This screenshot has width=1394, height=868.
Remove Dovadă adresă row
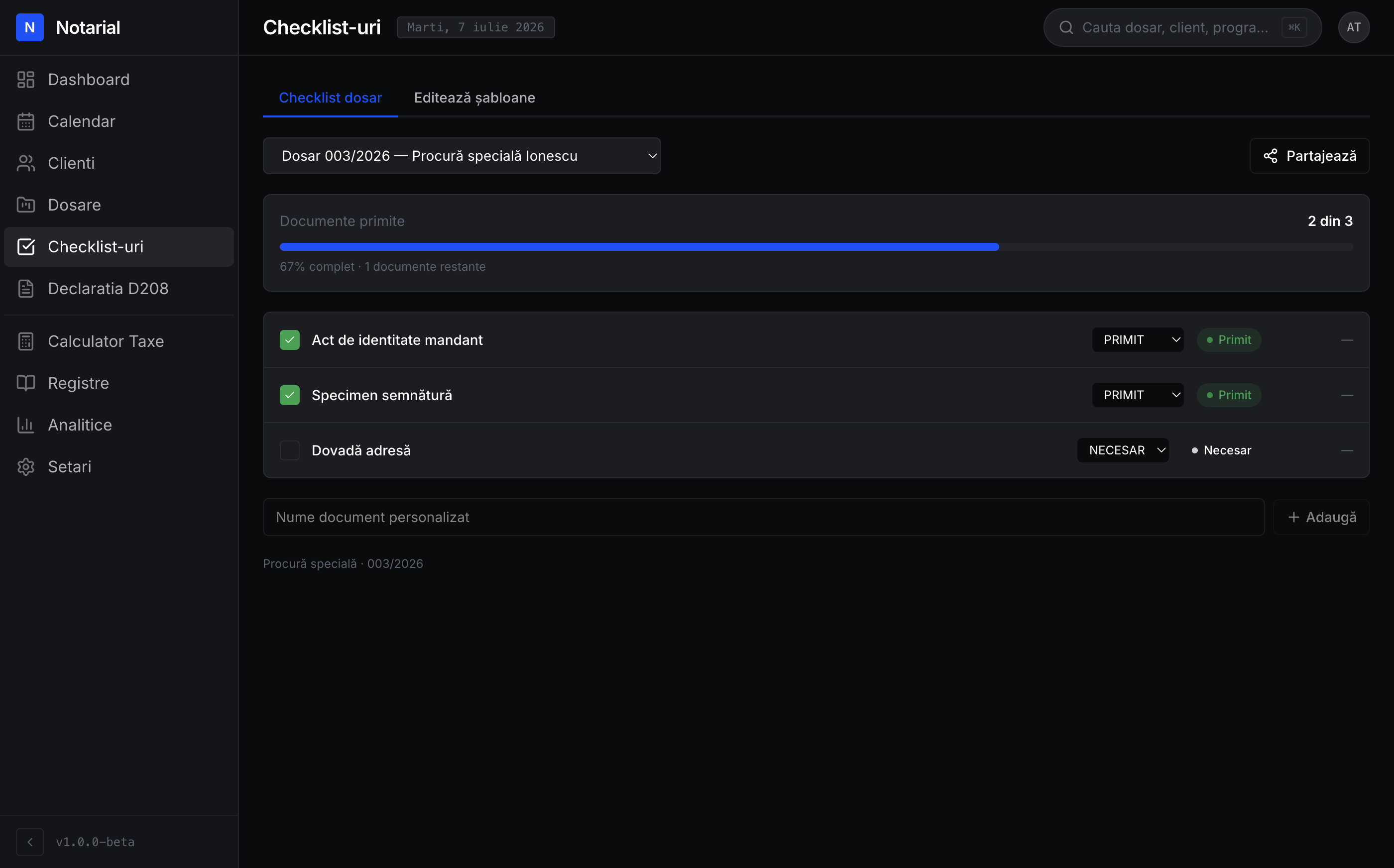tap(1347, 450)
